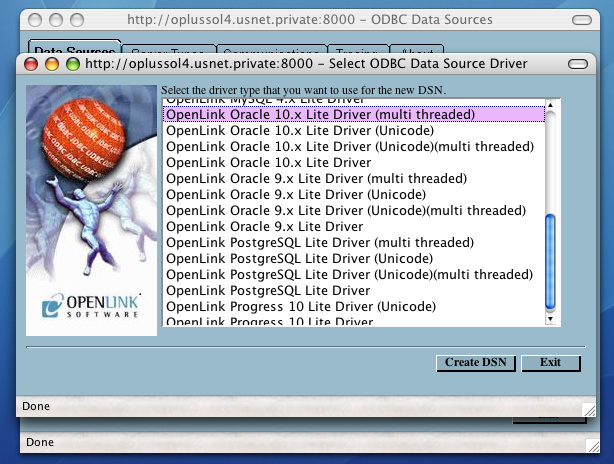Select OpenLink Oracle 10.x Lite Driver (multi threaded)
614x464 pixels.
354,114
